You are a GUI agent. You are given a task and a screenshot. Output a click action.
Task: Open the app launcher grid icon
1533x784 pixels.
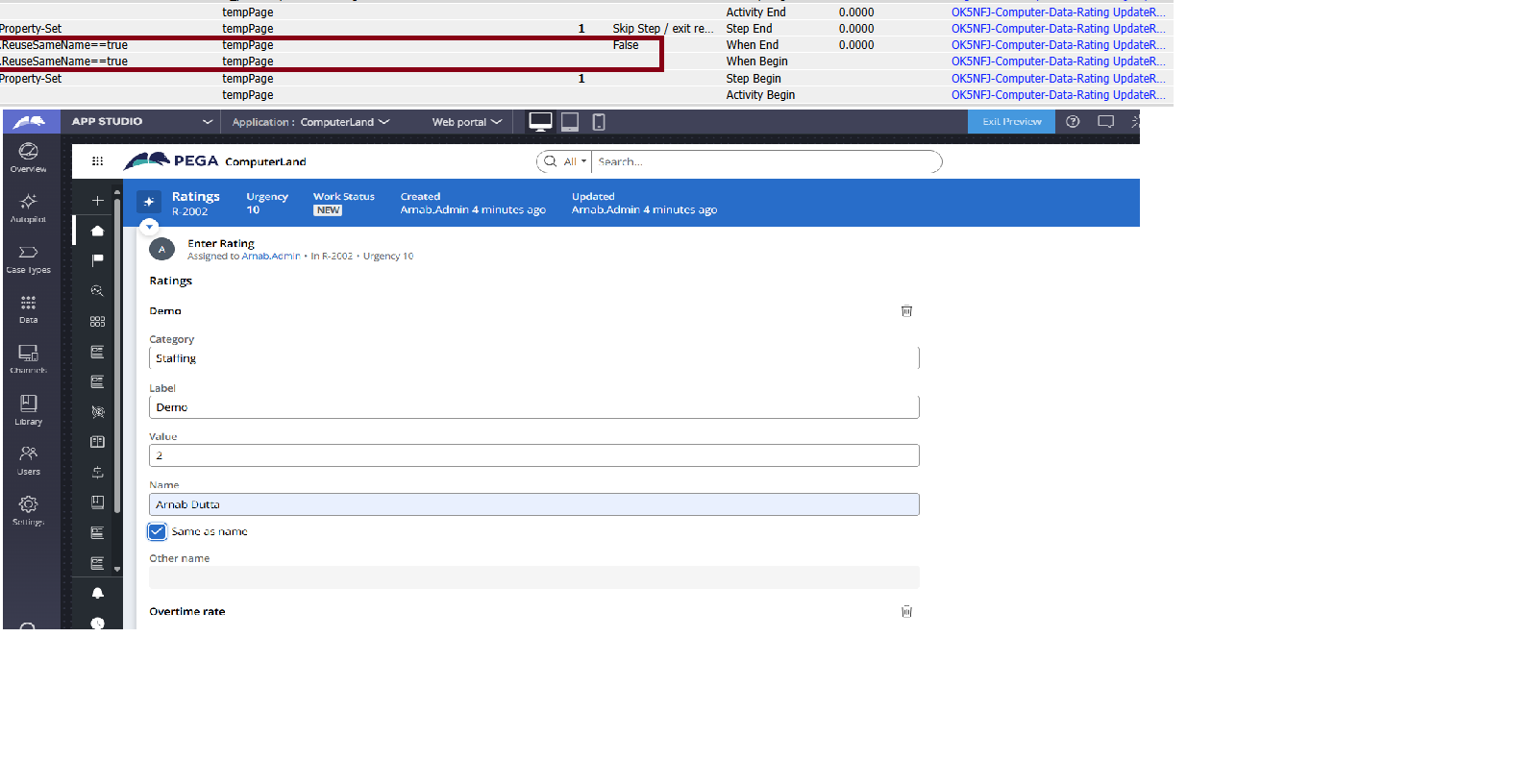[x=97, y=161]
